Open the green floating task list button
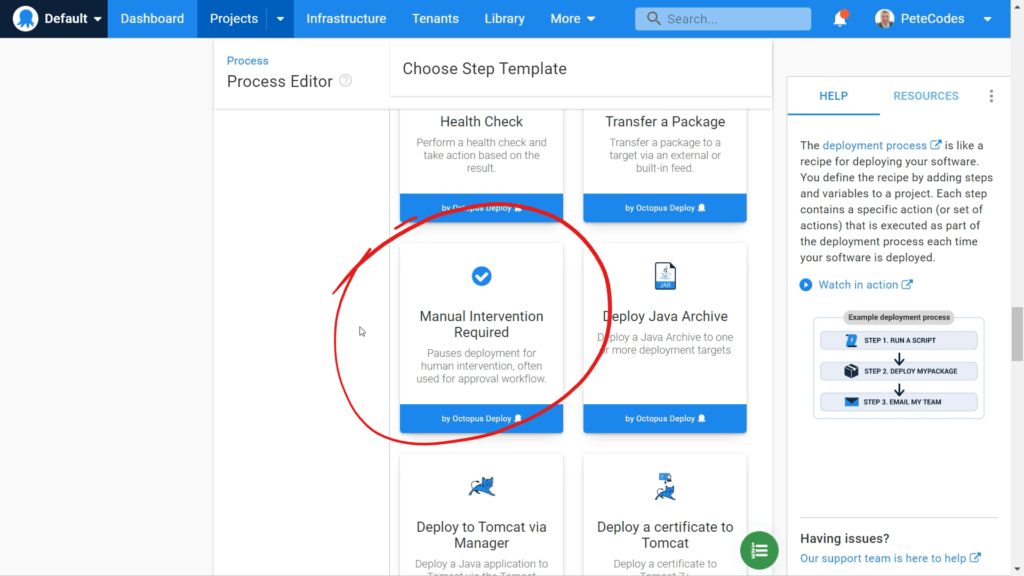Image resolution: width=1024 pixels, height=576 pixels. click(759, 551)
